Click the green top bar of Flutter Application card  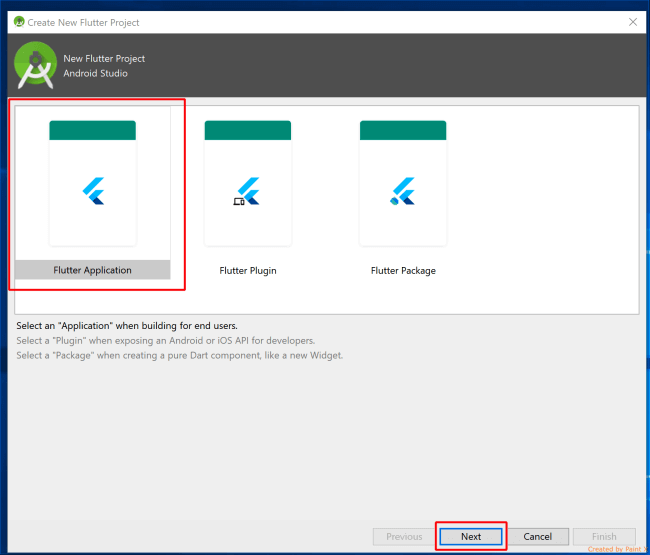92,130
